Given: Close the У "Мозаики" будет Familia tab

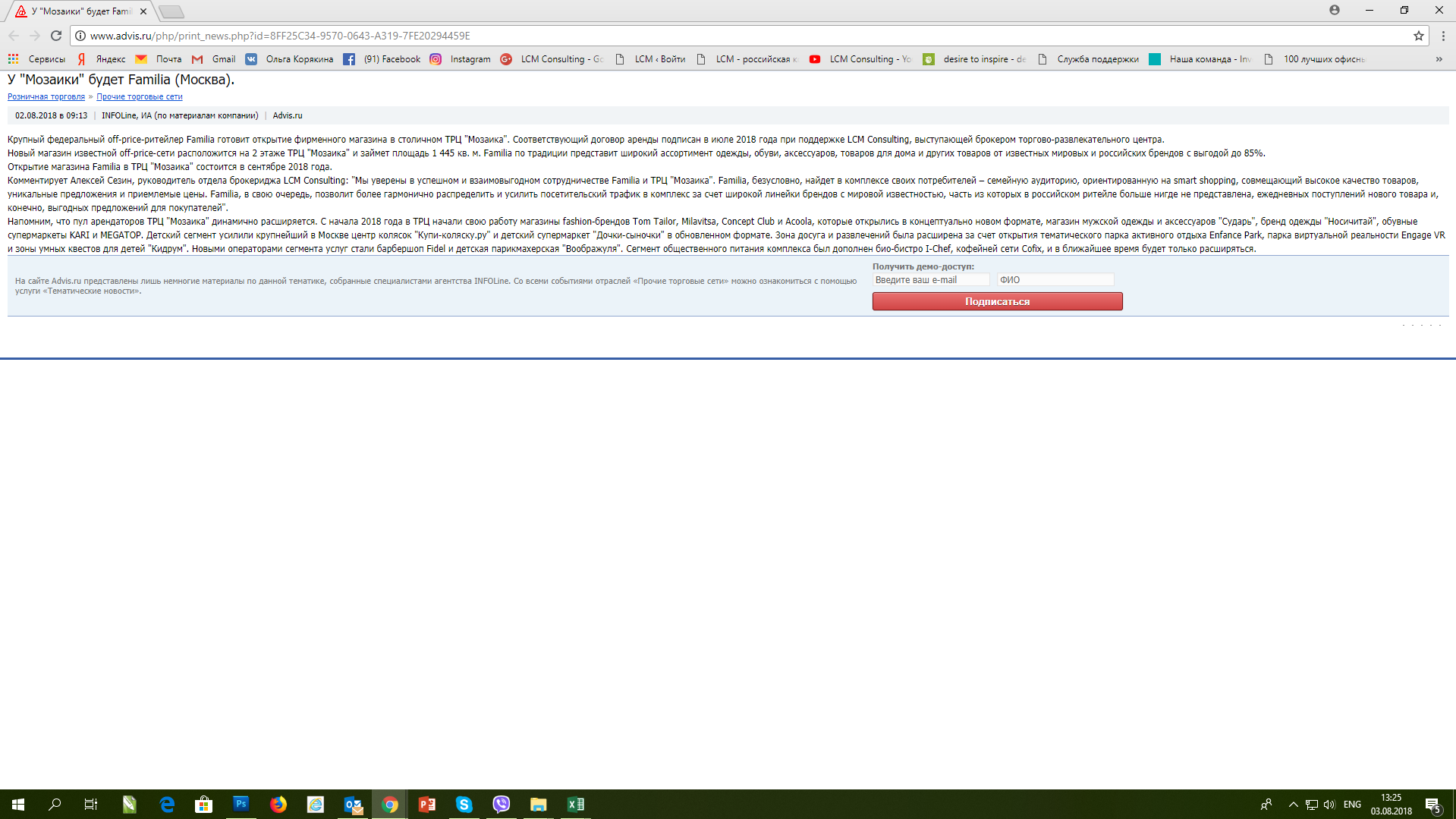Looking at the screenshot, I should (x=143, y=11).
